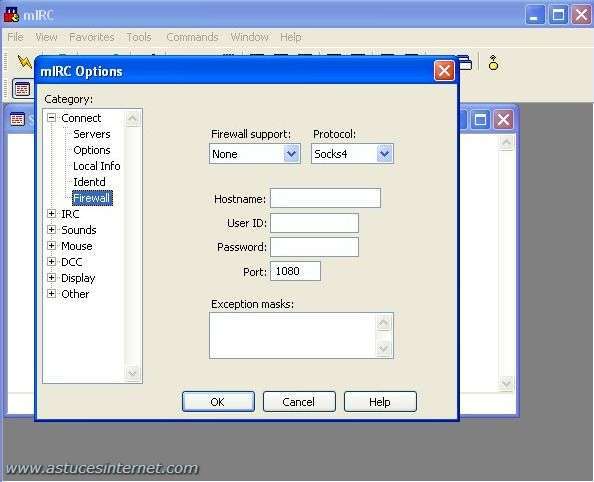Expand the Mouse category
This screenshot has width=594, height=482.
[52, 246]
